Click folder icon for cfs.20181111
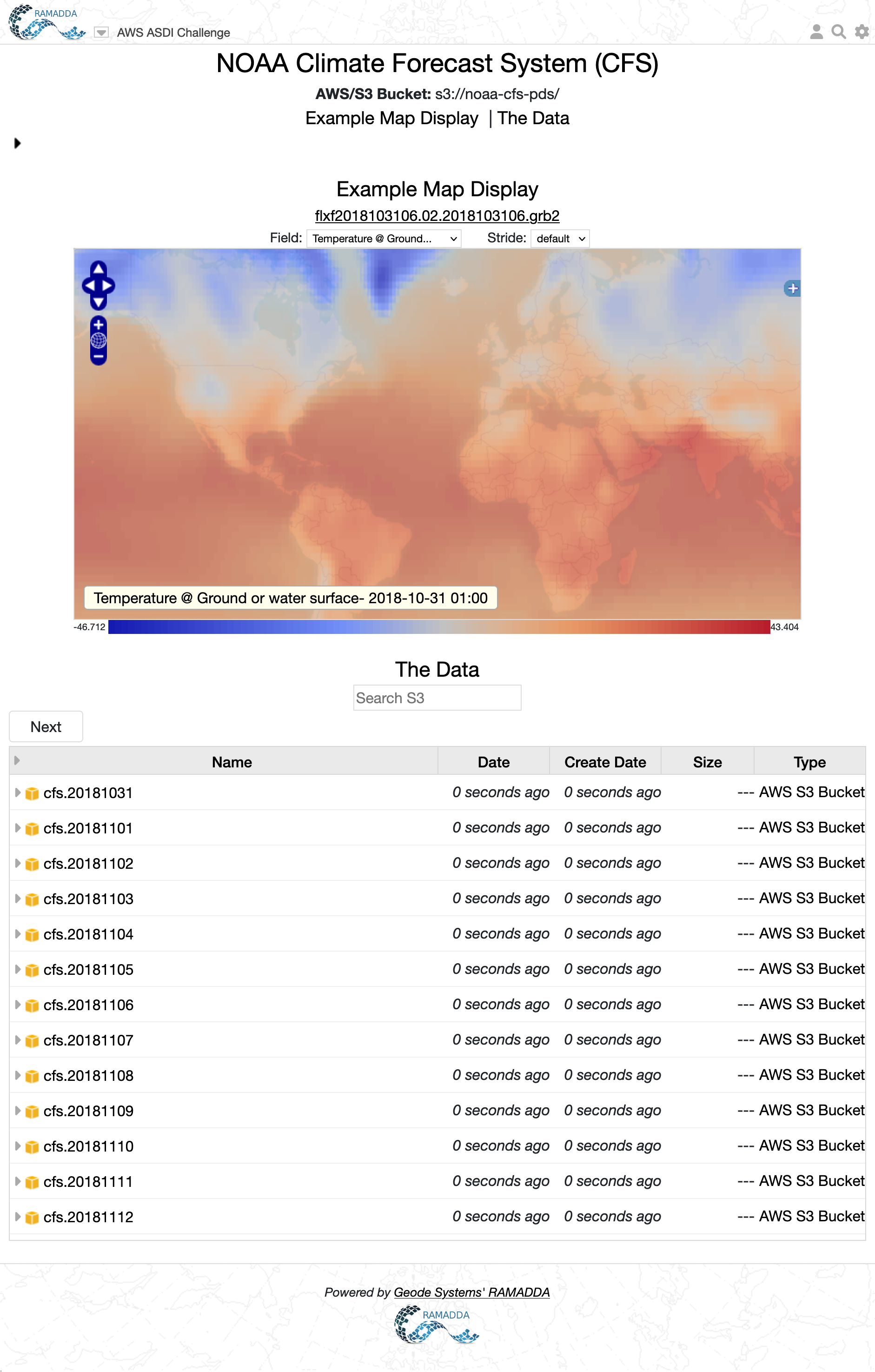The image size is (875, 1372). point(33,1182)
